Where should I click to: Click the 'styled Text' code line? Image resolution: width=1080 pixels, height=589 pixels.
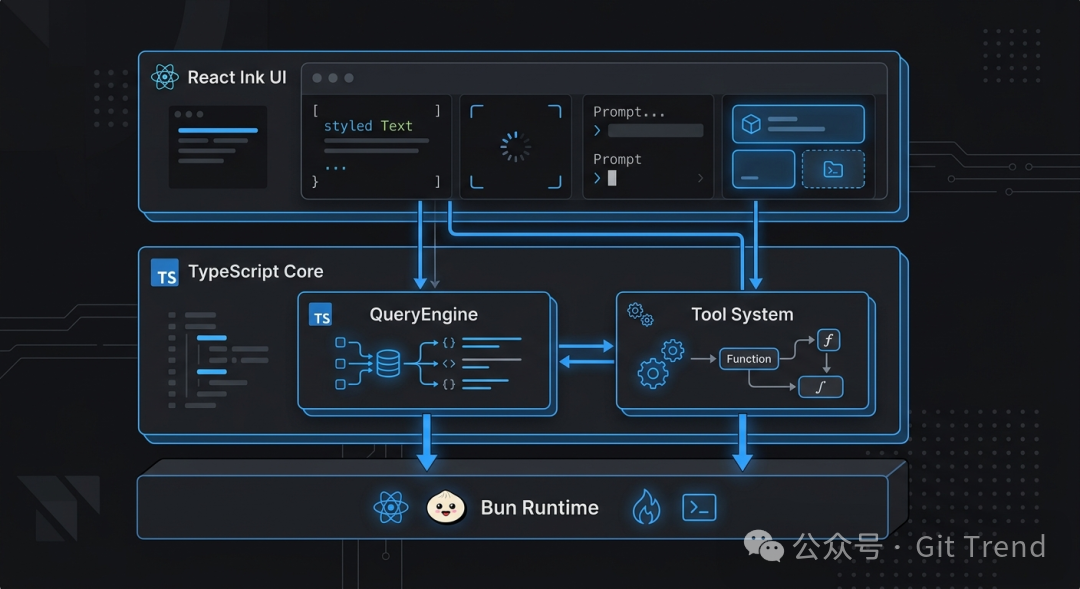(368, 126)
